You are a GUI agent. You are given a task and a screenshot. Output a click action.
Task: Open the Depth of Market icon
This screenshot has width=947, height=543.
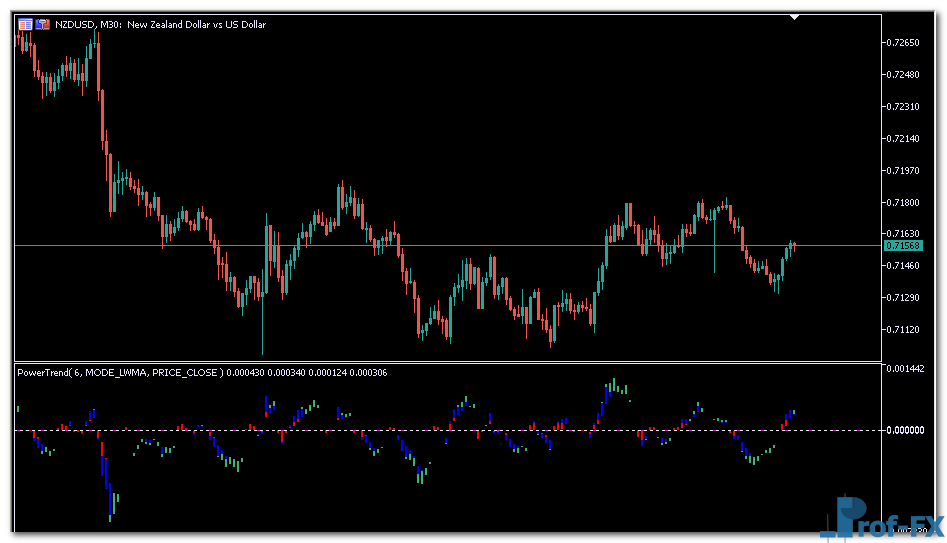click(43, 24)
